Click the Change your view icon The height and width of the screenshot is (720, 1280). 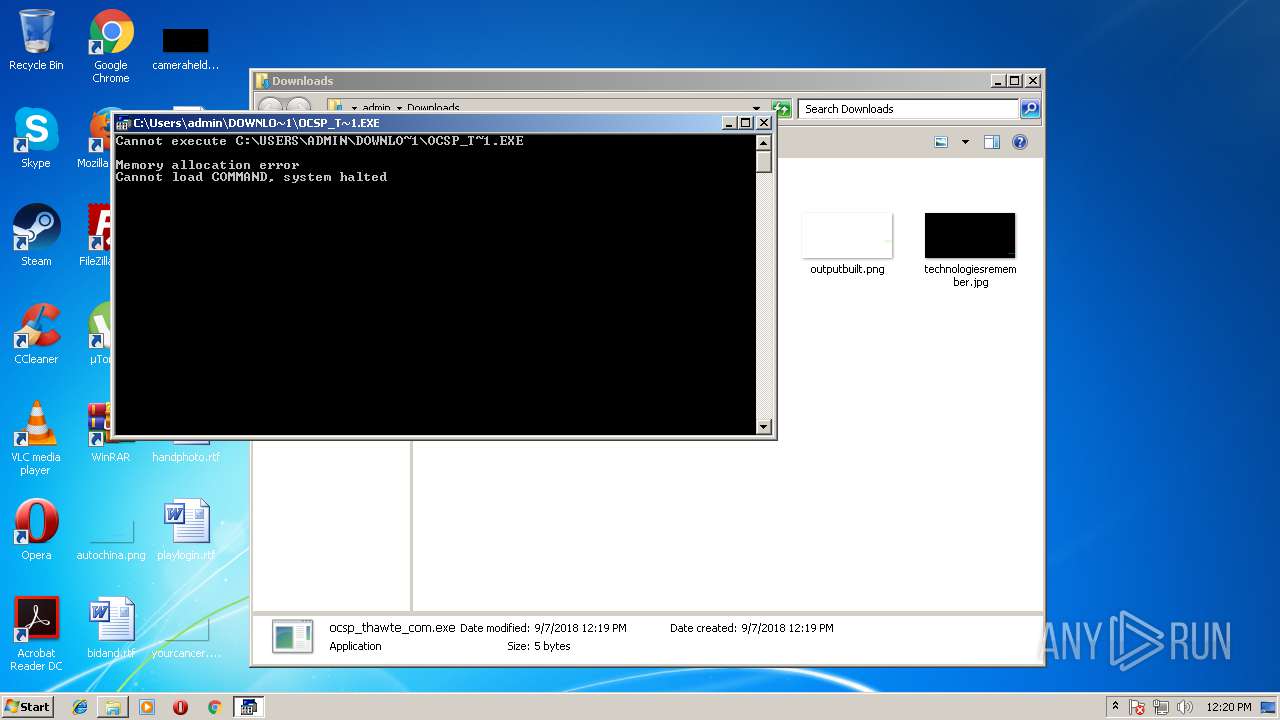941,142
